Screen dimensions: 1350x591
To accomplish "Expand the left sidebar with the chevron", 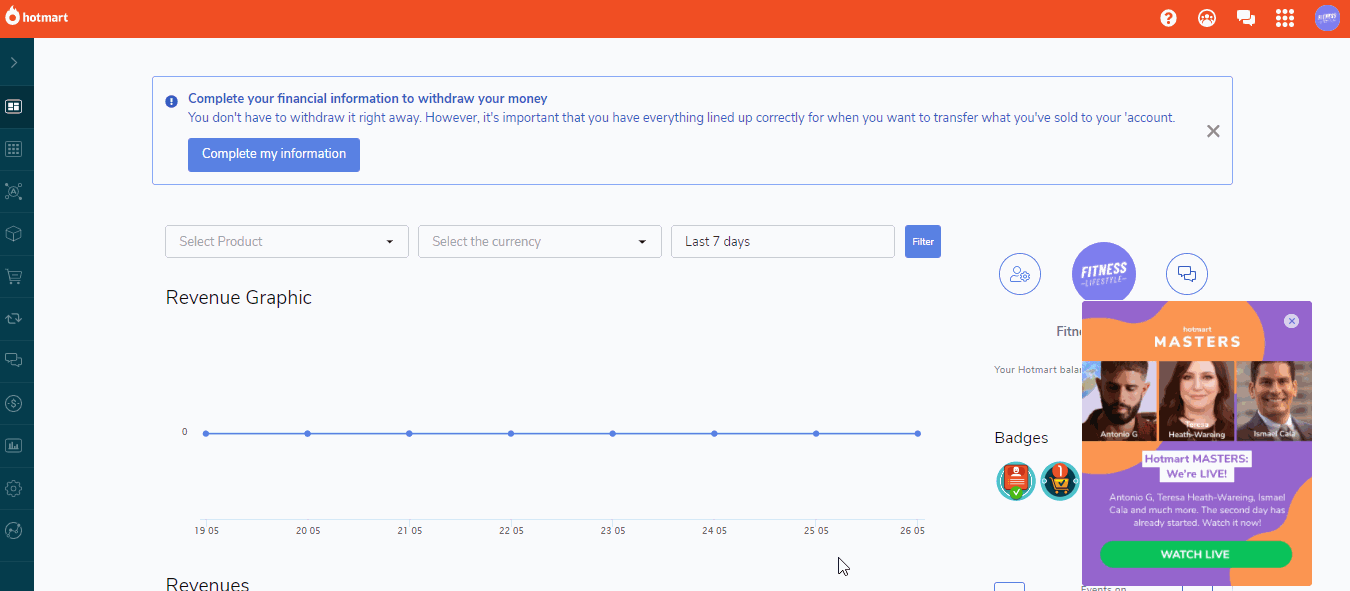I will [x=14, y=63].
